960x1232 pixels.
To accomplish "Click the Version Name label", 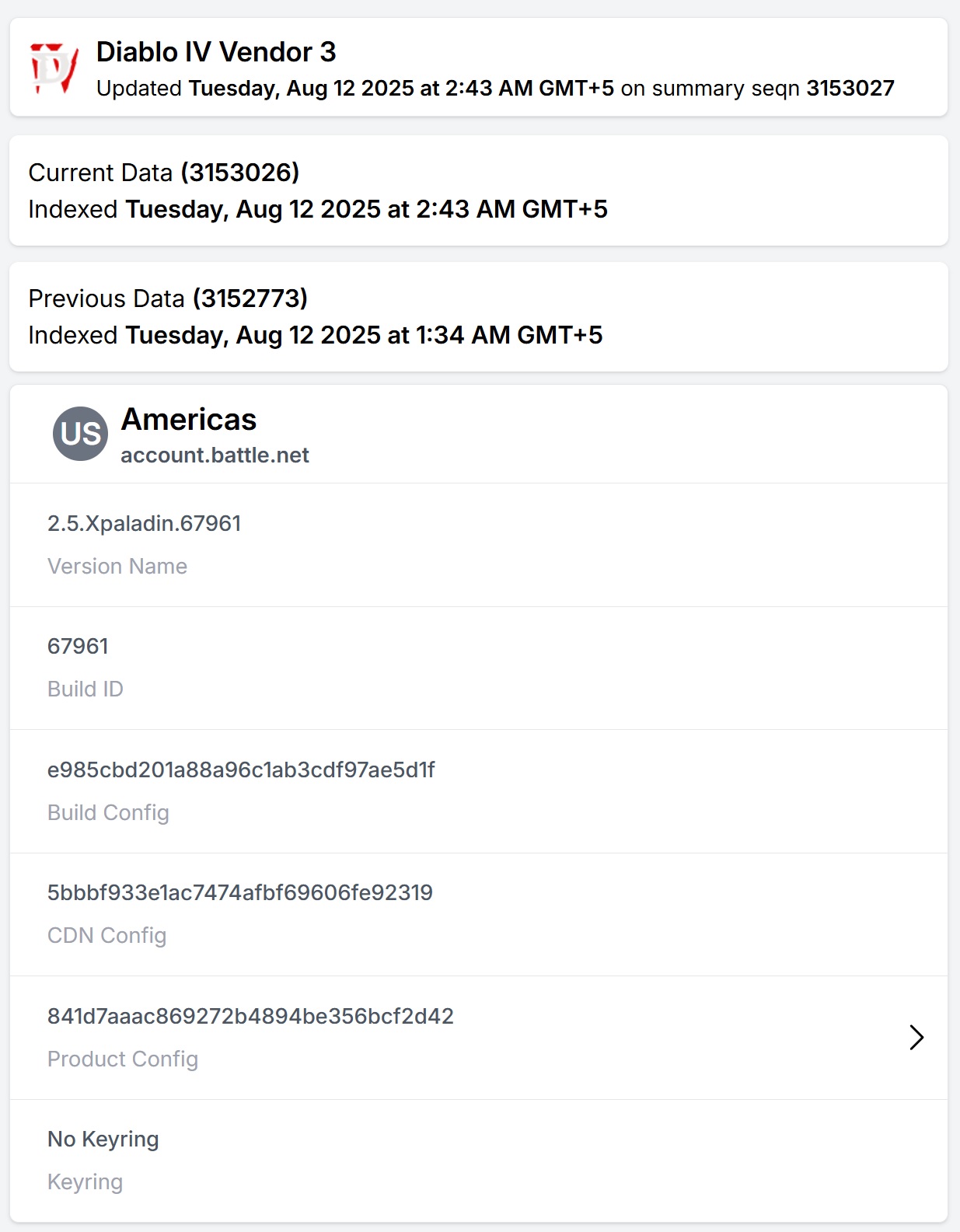I will (117, 567).
